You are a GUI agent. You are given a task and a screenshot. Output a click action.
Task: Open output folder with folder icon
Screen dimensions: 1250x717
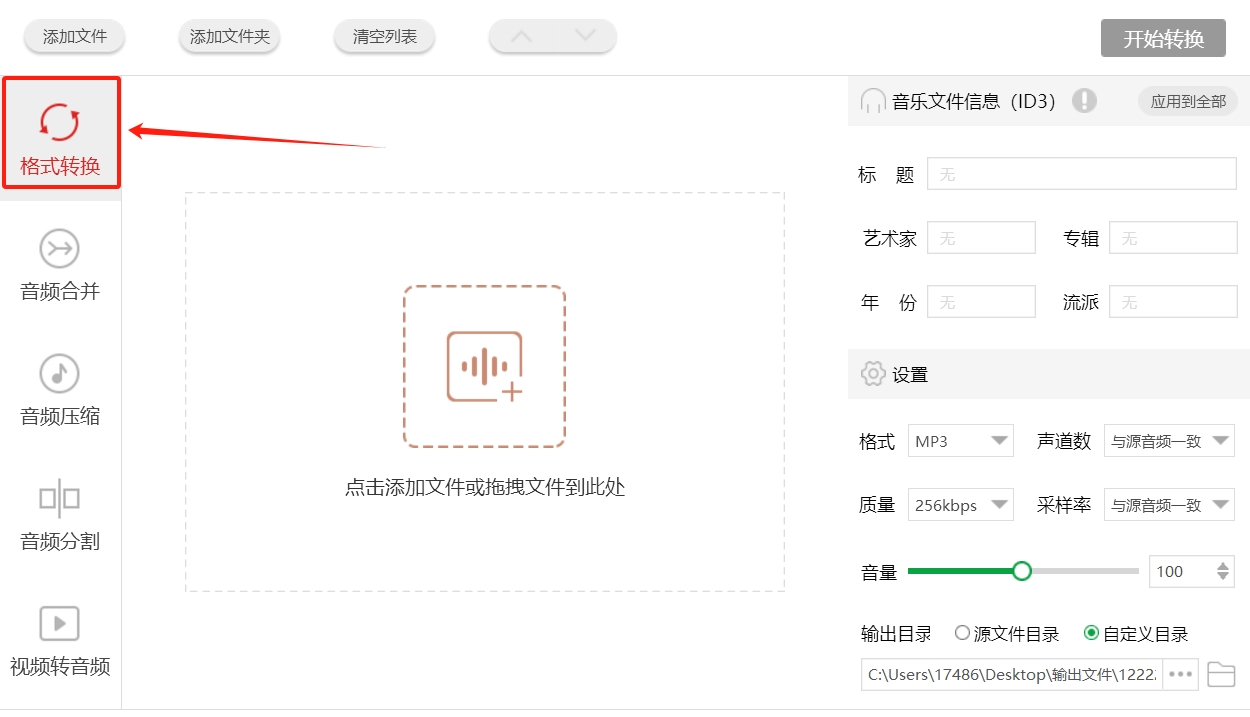(x=1221, y=675)
